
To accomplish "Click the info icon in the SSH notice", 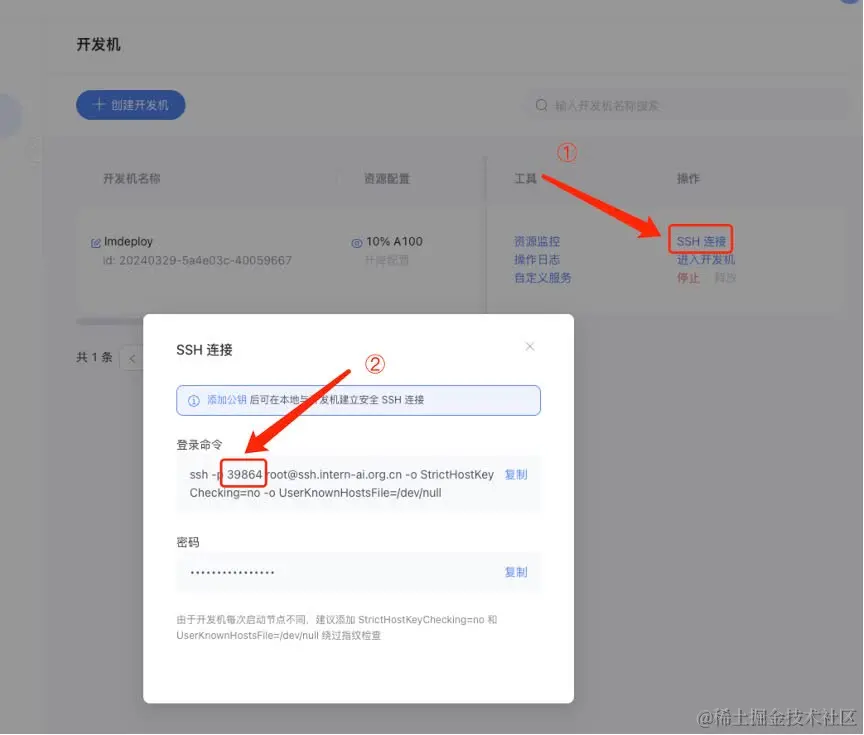I will point(193,401).
